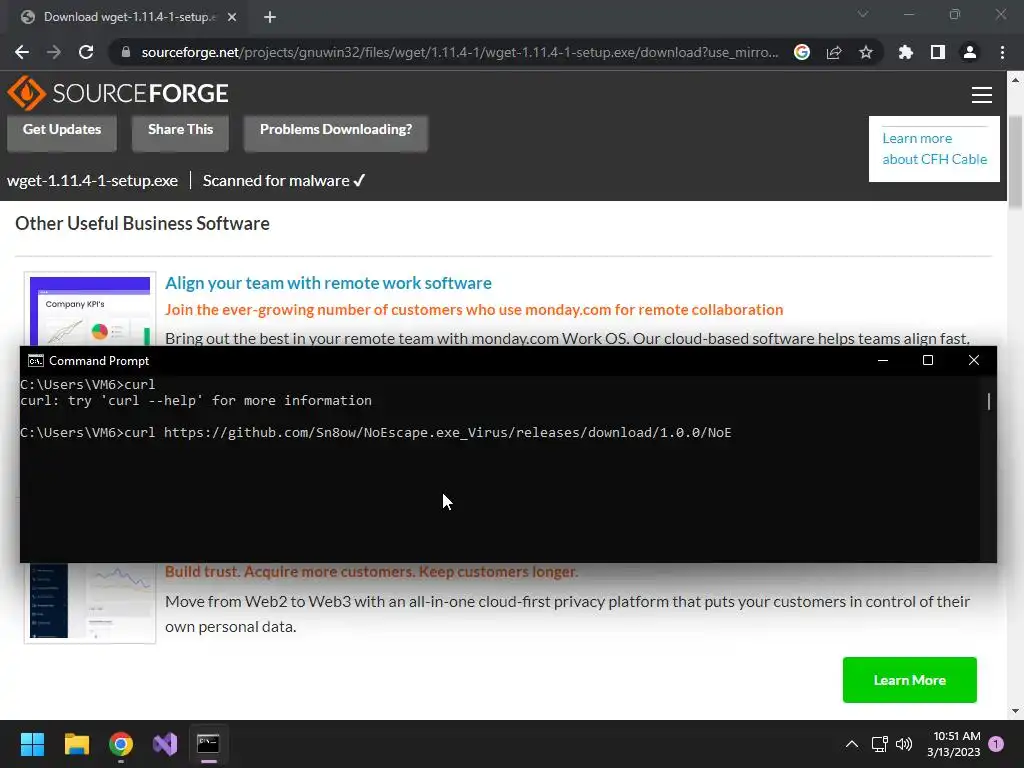Click Problems Downloading? button
The width and height of the screenshot is (1024, 768).
[336, 133]
